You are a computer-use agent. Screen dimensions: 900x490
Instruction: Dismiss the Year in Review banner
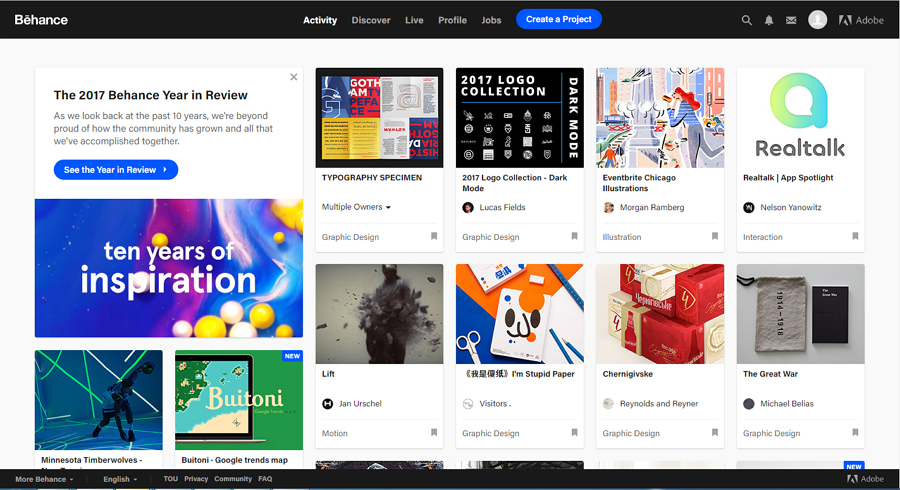click(293, 77)
